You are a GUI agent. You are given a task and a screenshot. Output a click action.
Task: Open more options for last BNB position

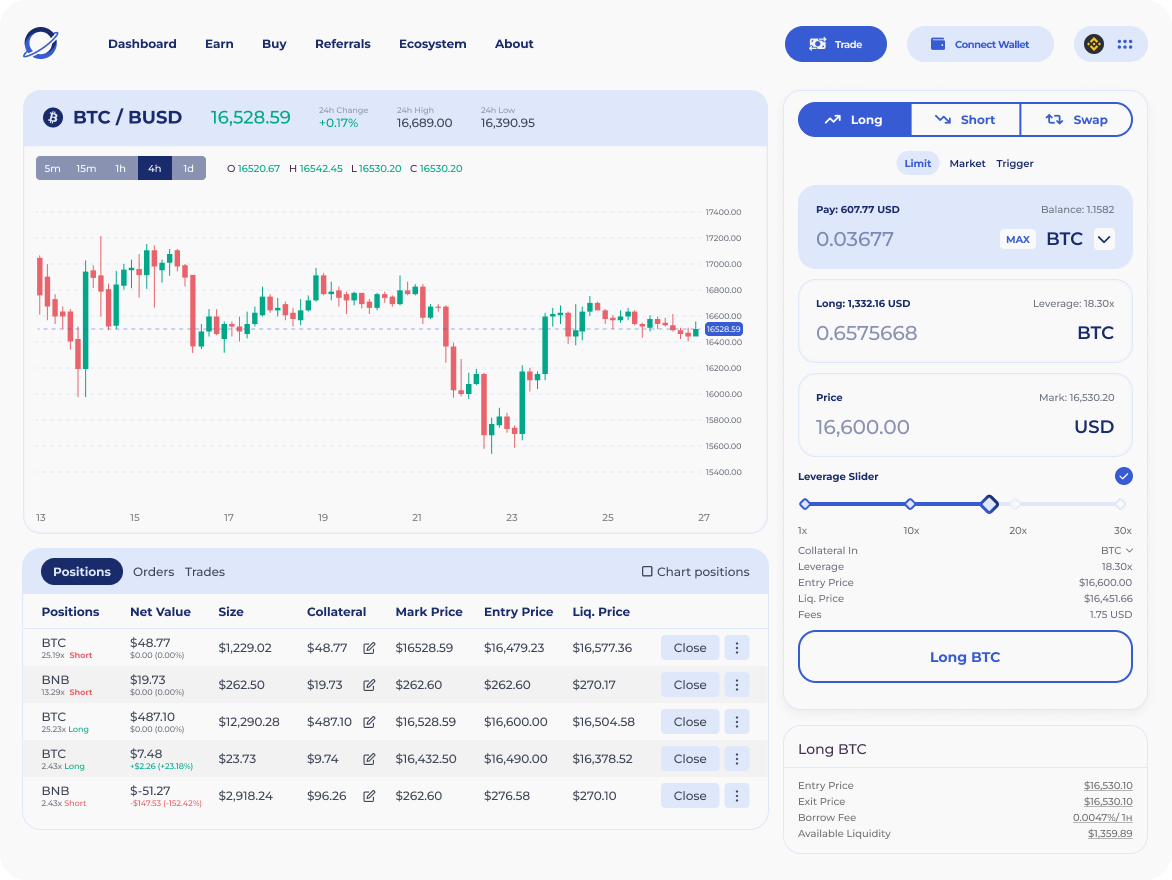click(736, 796)
